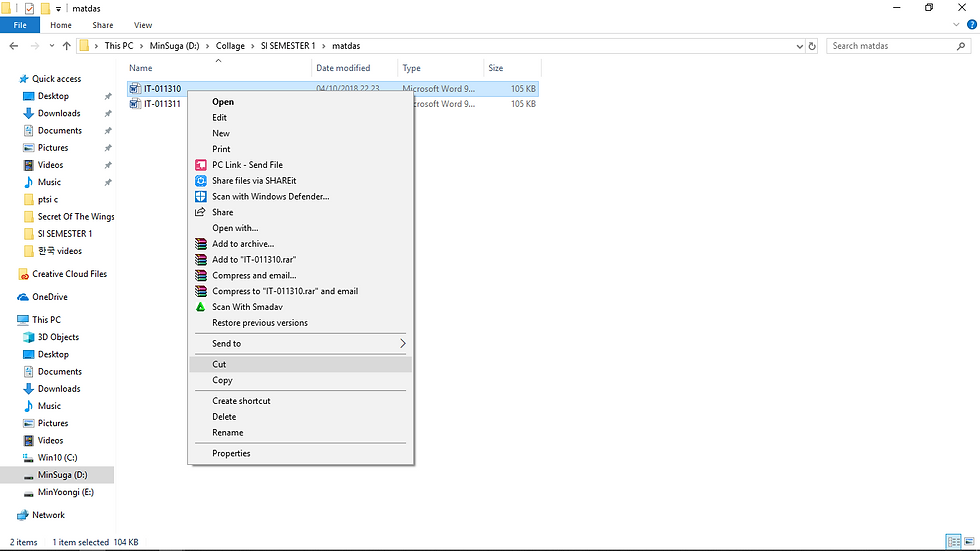Screen dimensions: 980x551
Task: Choose Restore previous versions
Action: tap(300, 323)
